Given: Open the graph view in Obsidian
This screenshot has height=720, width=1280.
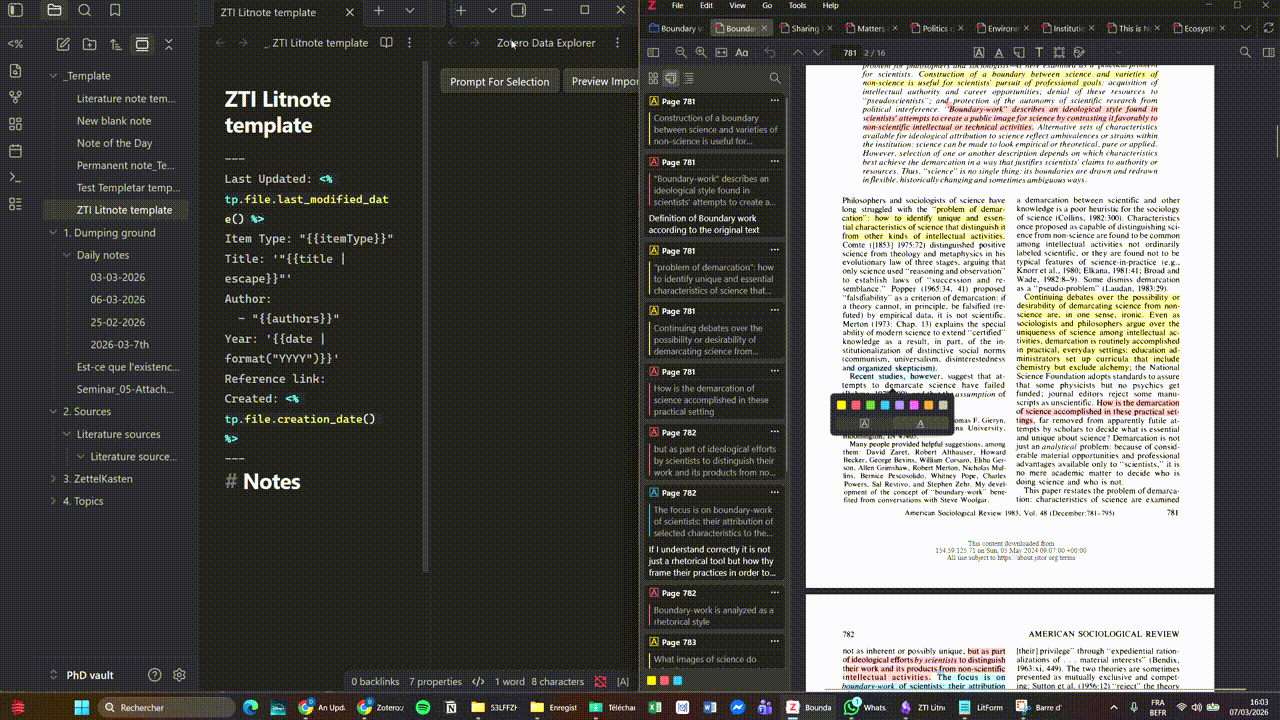Looking at the screenshot, I should coord(14,96).
